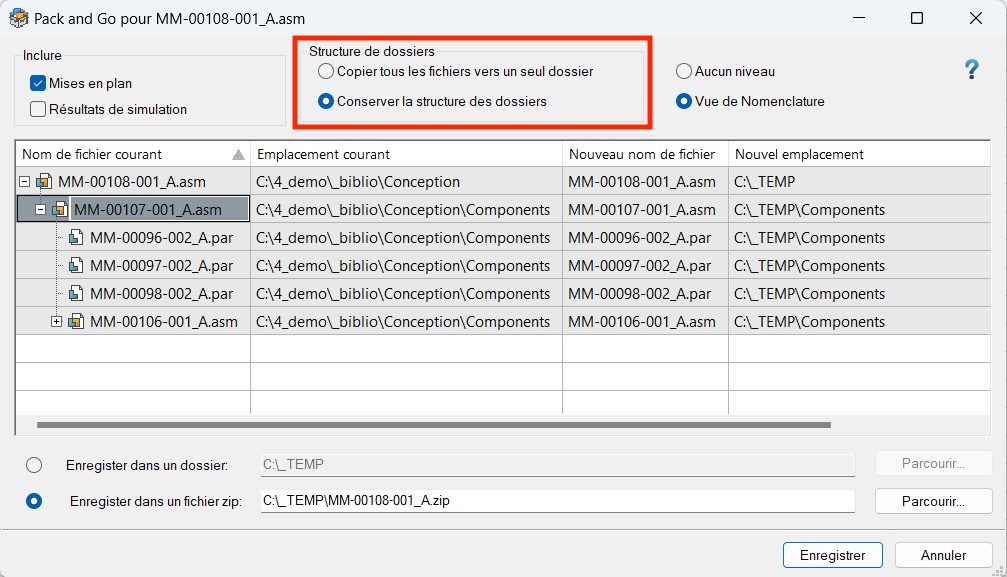Viewport: 1007px width, 577px height.
Task: Select the MM-00098-002_A.par row name
Action: click(x=161, y=294)
